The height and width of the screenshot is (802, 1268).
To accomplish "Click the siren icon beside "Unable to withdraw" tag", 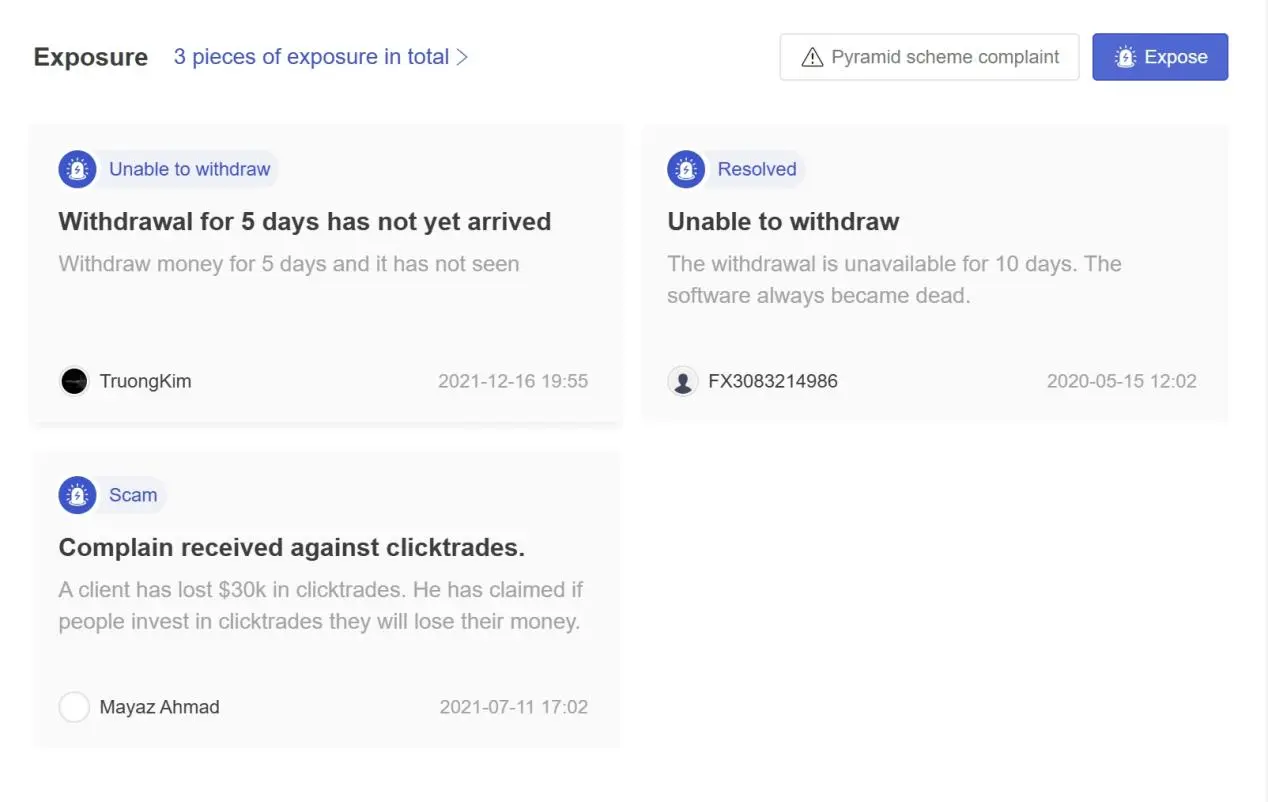I will (x=77, y=169).
